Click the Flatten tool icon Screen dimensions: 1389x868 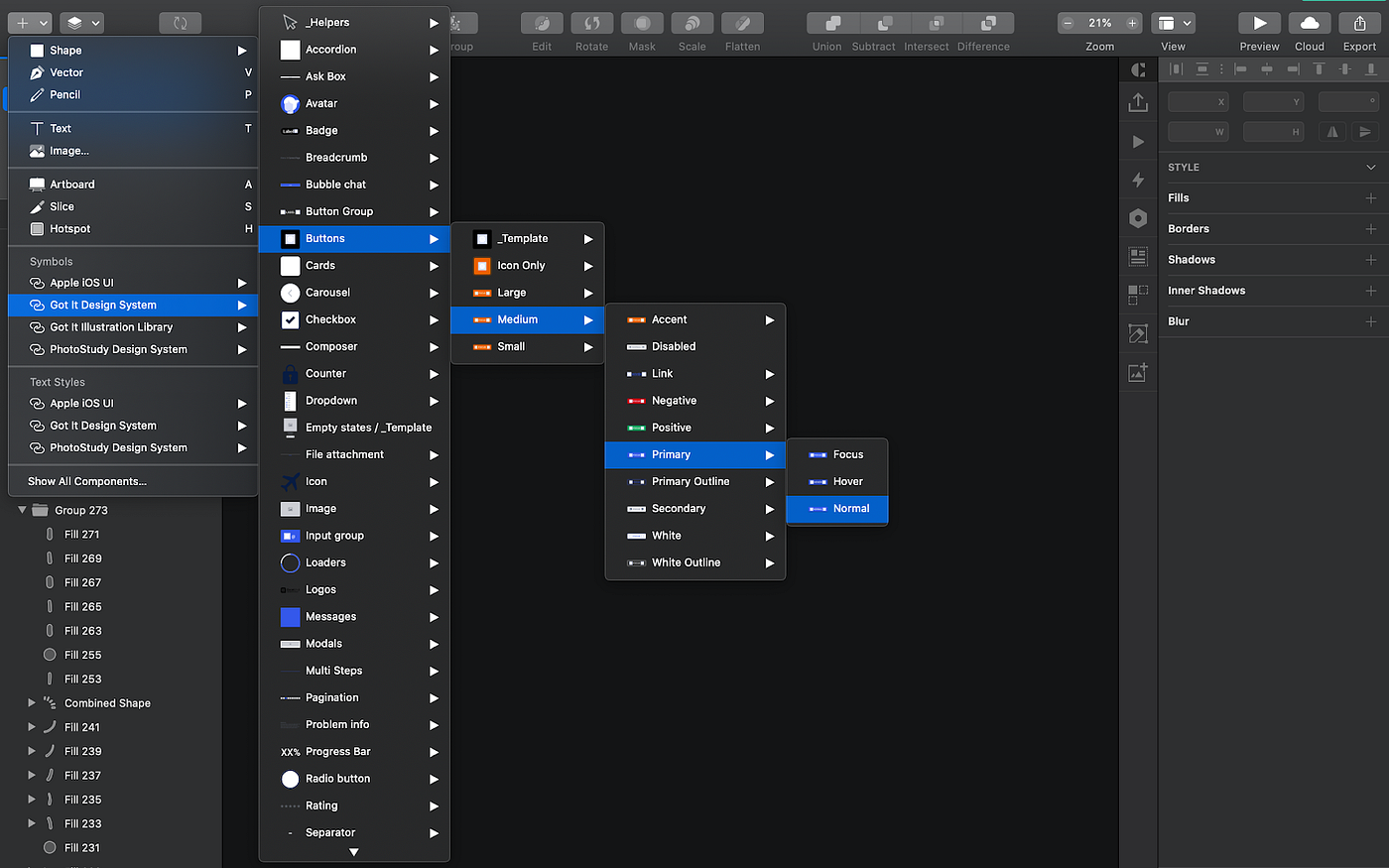click(742, 23)
